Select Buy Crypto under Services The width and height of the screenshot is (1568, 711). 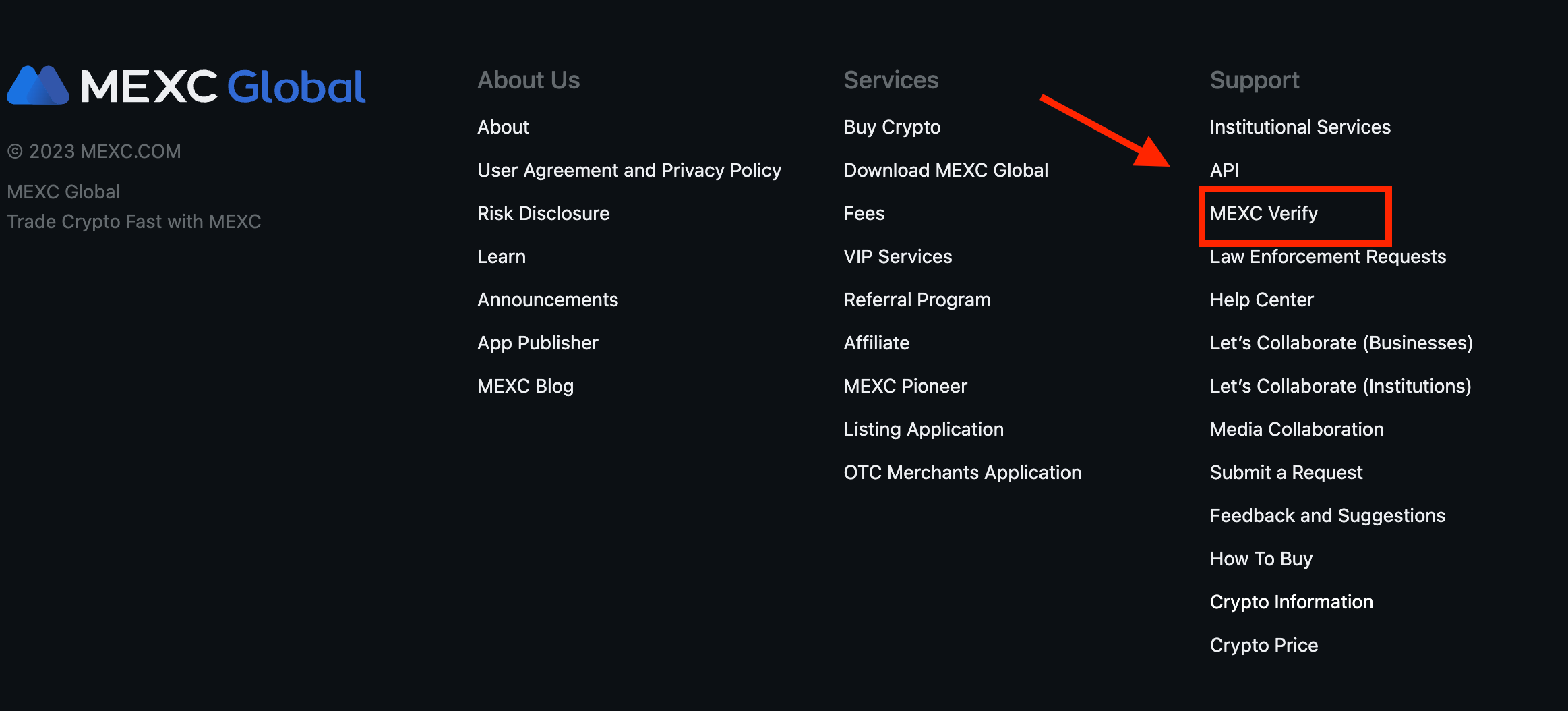tap(891, 127)
